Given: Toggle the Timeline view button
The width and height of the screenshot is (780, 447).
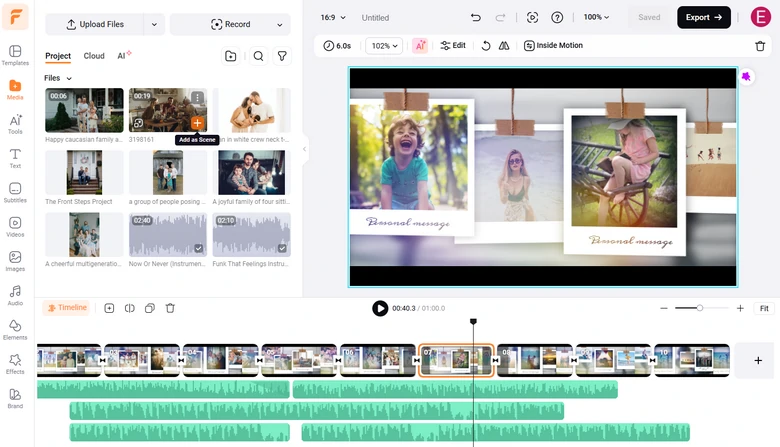Looking at the screenshot, I should pos(66,308).
